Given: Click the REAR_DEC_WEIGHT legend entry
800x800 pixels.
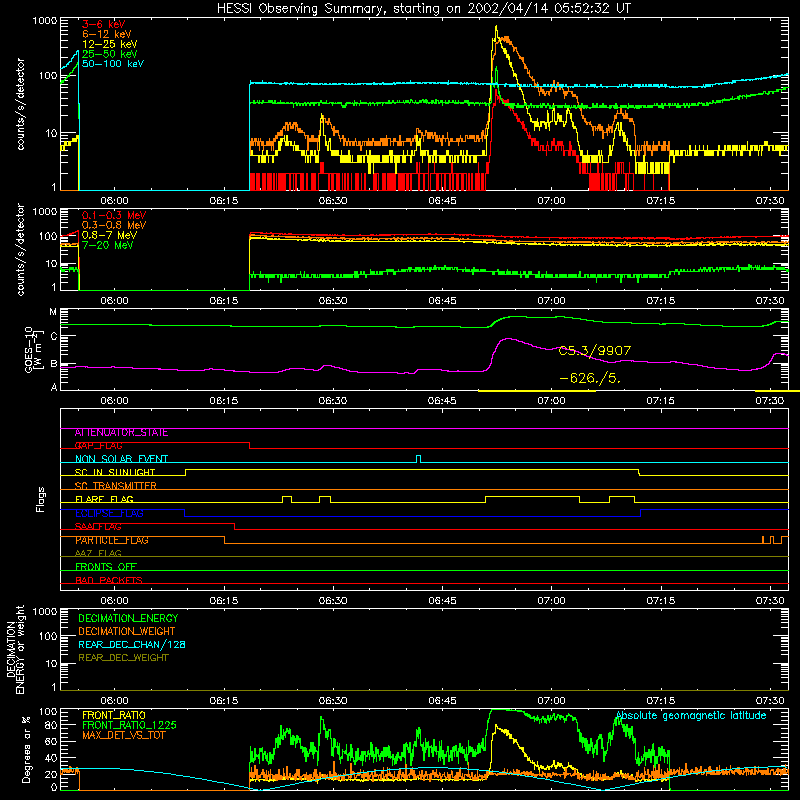Looking at the screenshot, I should point(123,658).
